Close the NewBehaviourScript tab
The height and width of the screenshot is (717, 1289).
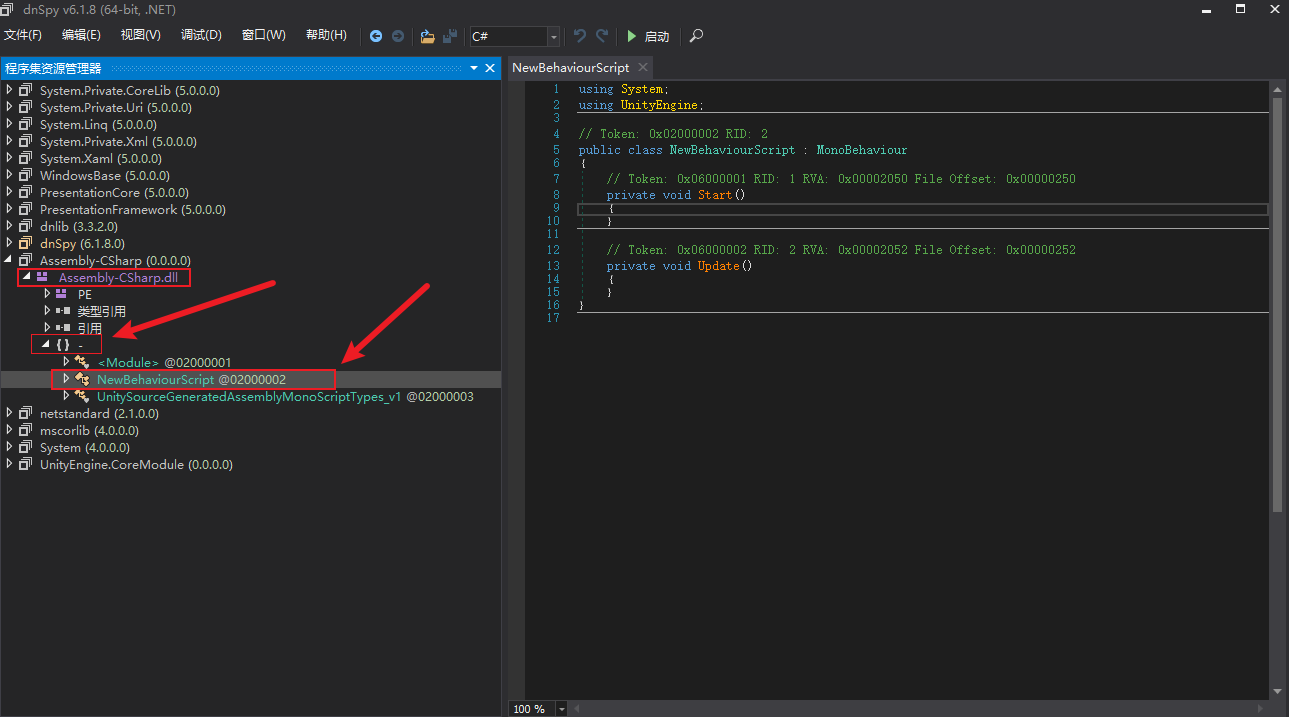pyautogui.click(x=642, y=67)
